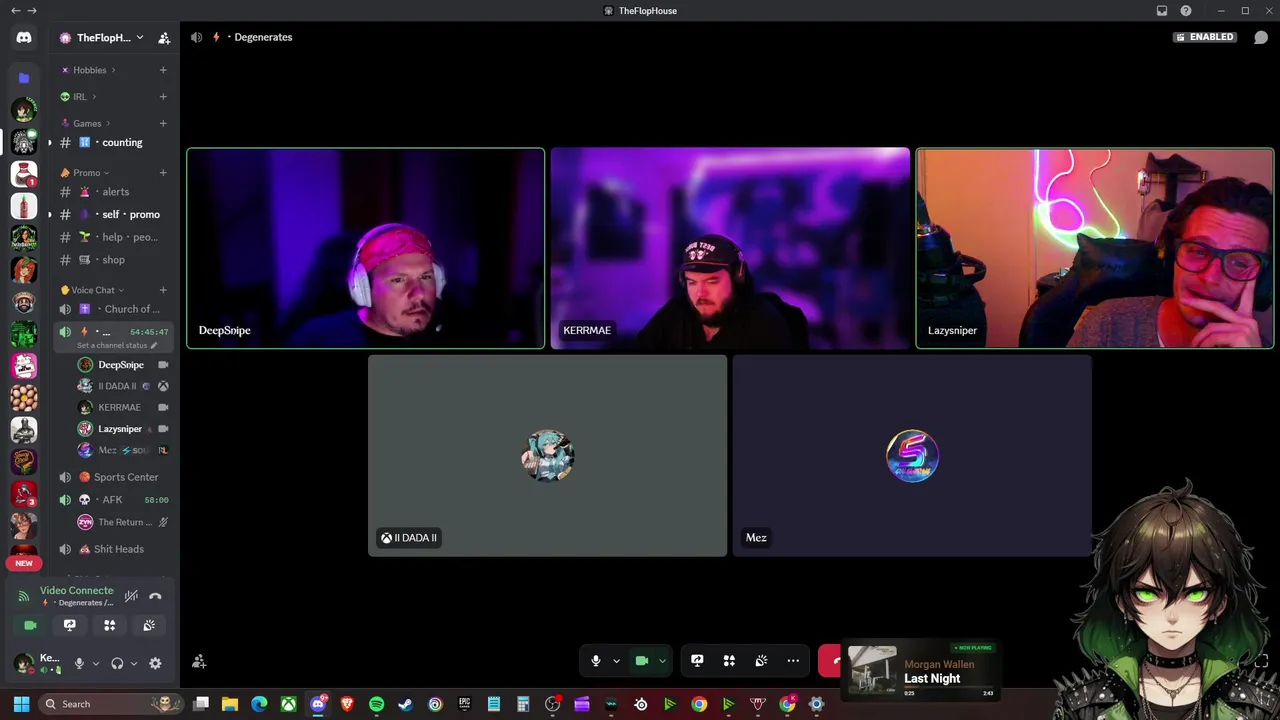Open the self promo channel
The height and width of the screenshot is (720, 1280).
coord(113,214)
